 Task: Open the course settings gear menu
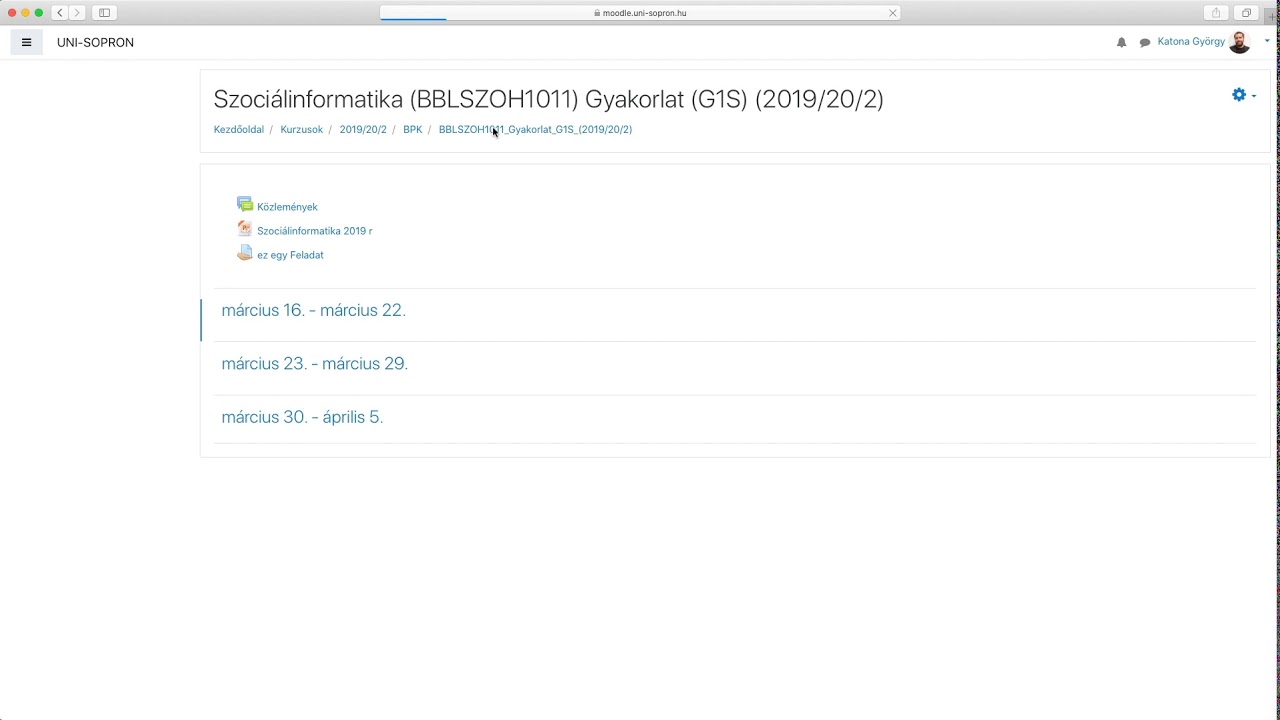[x=1244, y=95]
